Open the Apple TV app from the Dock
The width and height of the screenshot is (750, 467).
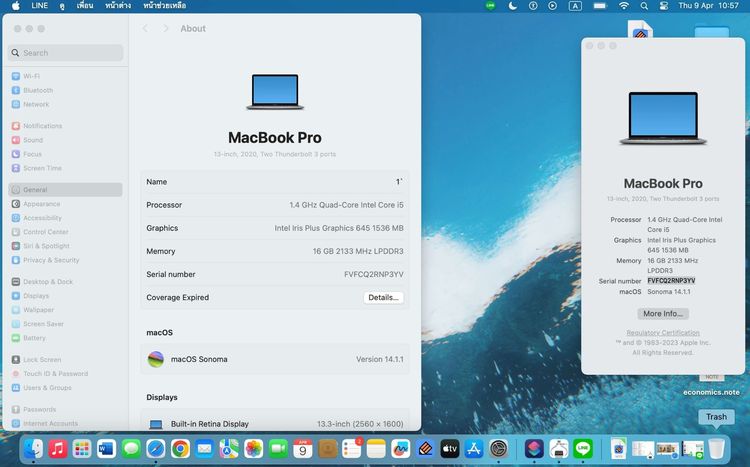pyautogui.click(x=450, y=449)
